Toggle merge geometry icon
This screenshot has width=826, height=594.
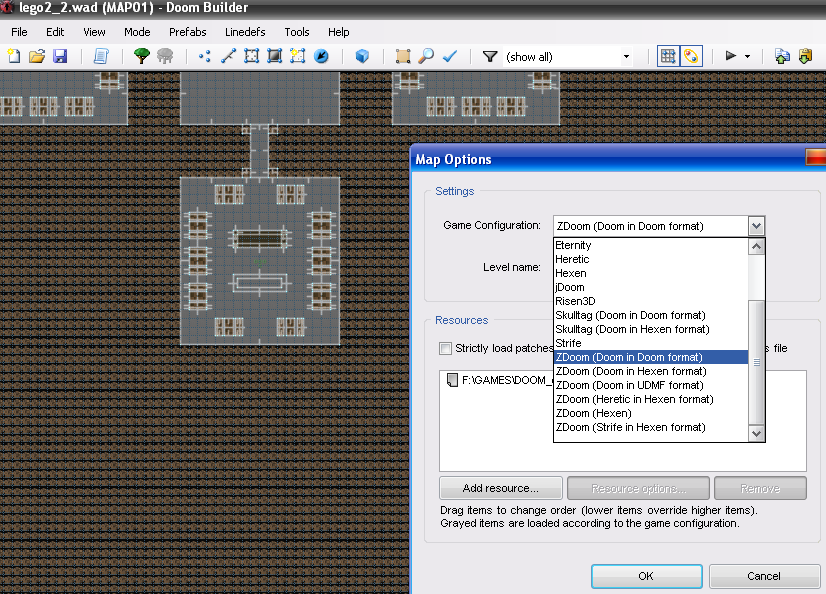tap(691, 56)
